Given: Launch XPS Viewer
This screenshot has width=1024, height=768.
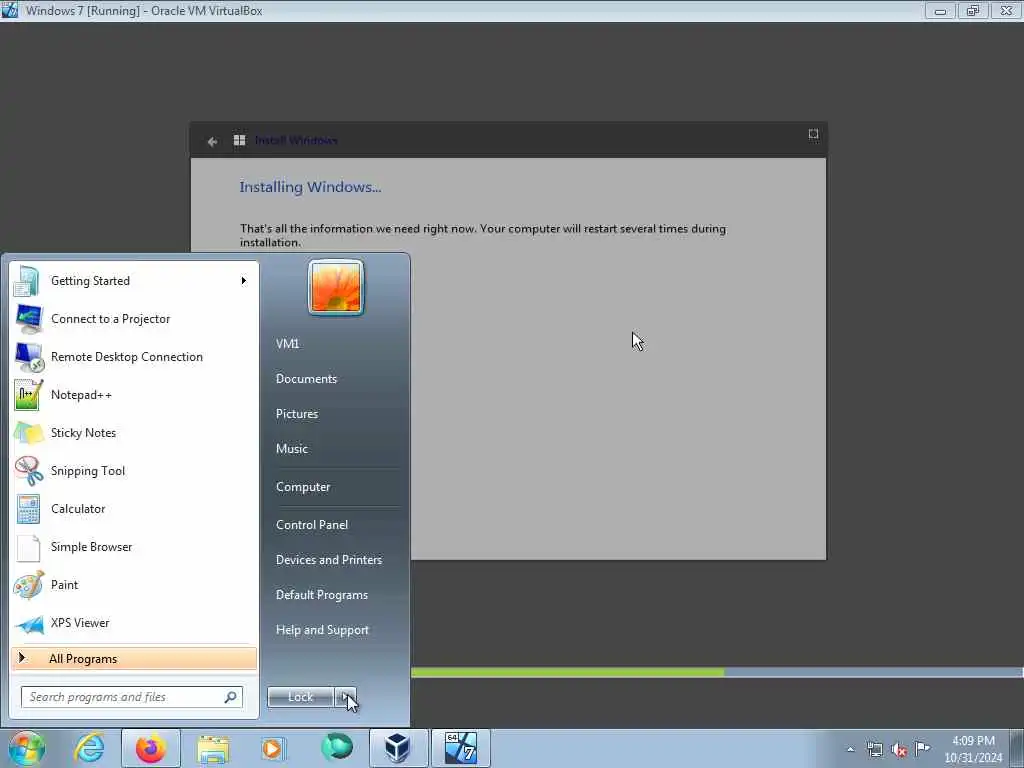Looking at the screenshot, I should pyautogui.click(x=134, y=622).
